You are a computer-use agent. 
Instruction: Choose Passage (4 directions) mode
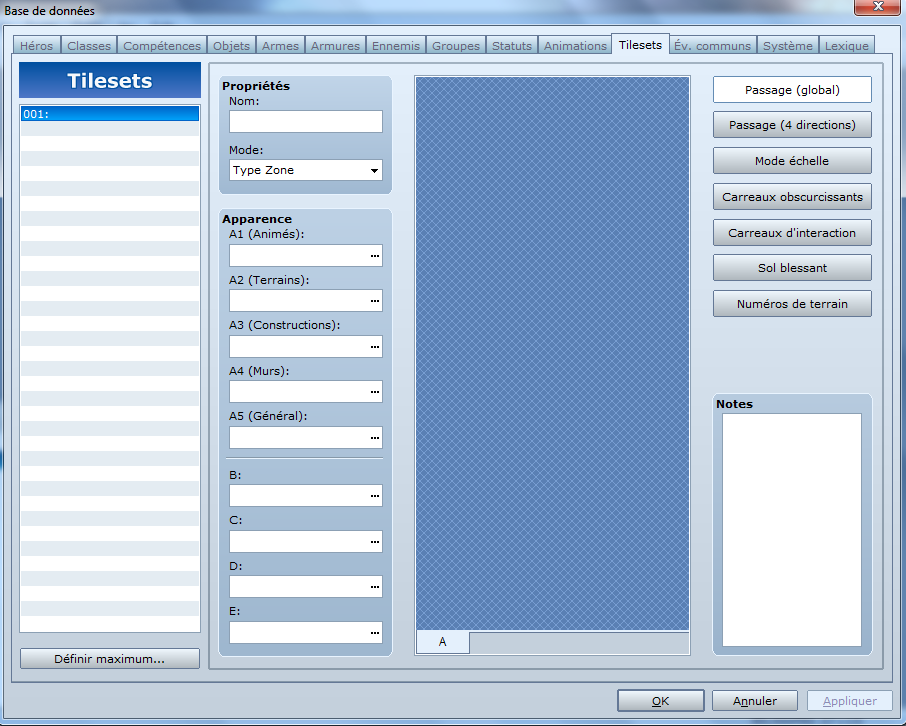pos(792,125)
